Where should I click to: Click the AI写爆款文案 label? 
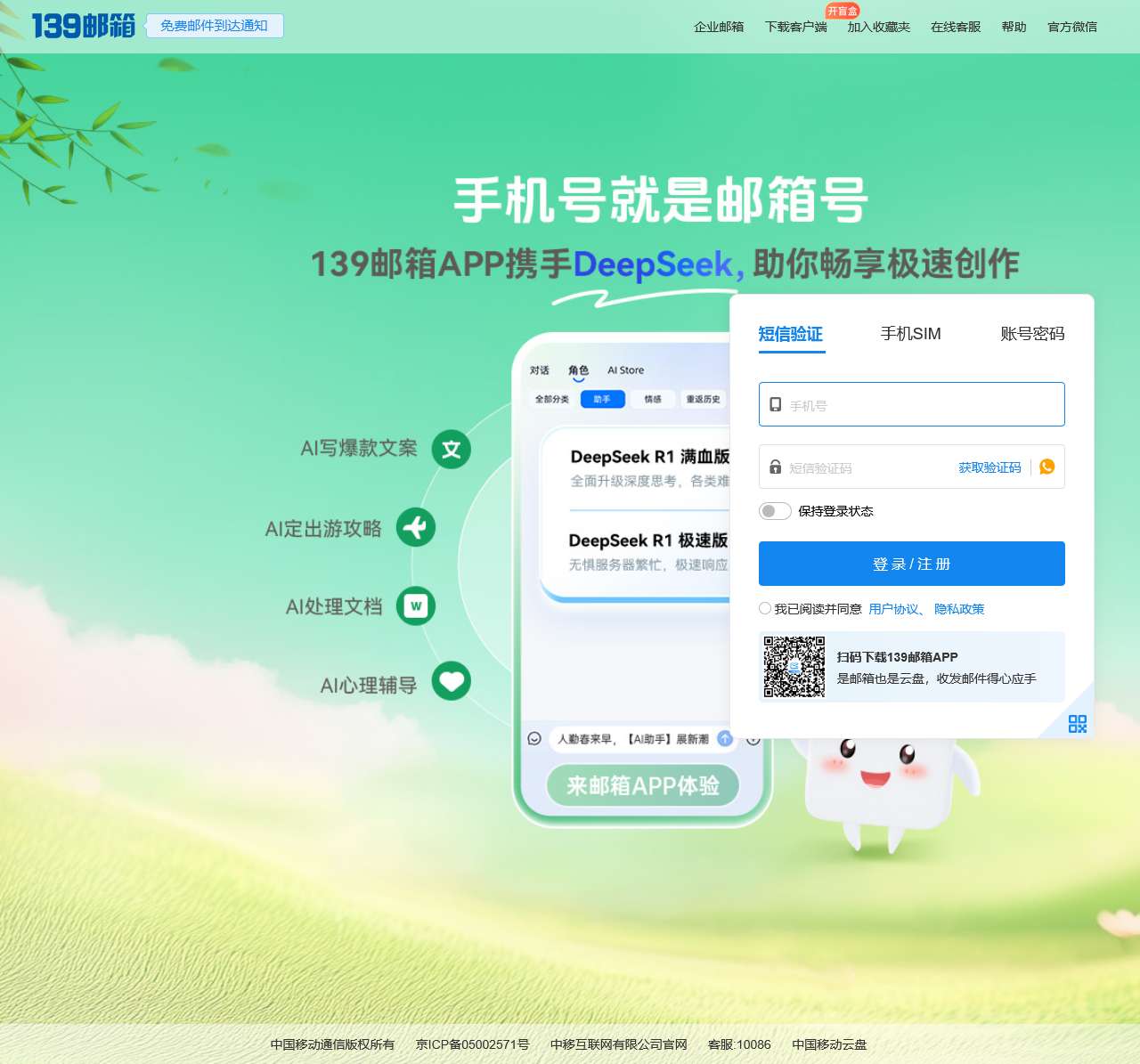359,449
